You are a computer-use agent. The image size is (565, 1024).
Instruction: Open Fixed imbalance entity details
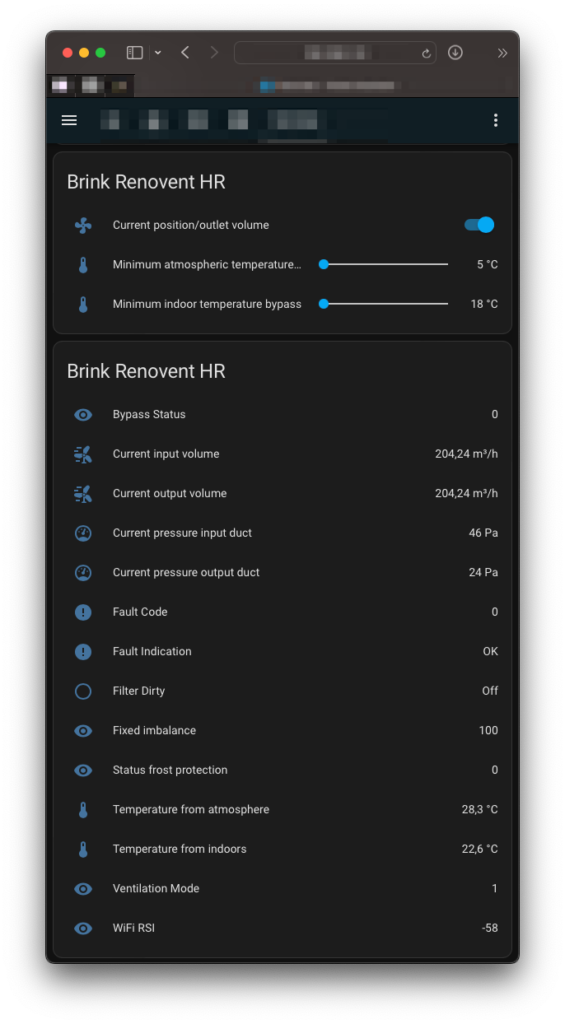click(x=282, y=731)
